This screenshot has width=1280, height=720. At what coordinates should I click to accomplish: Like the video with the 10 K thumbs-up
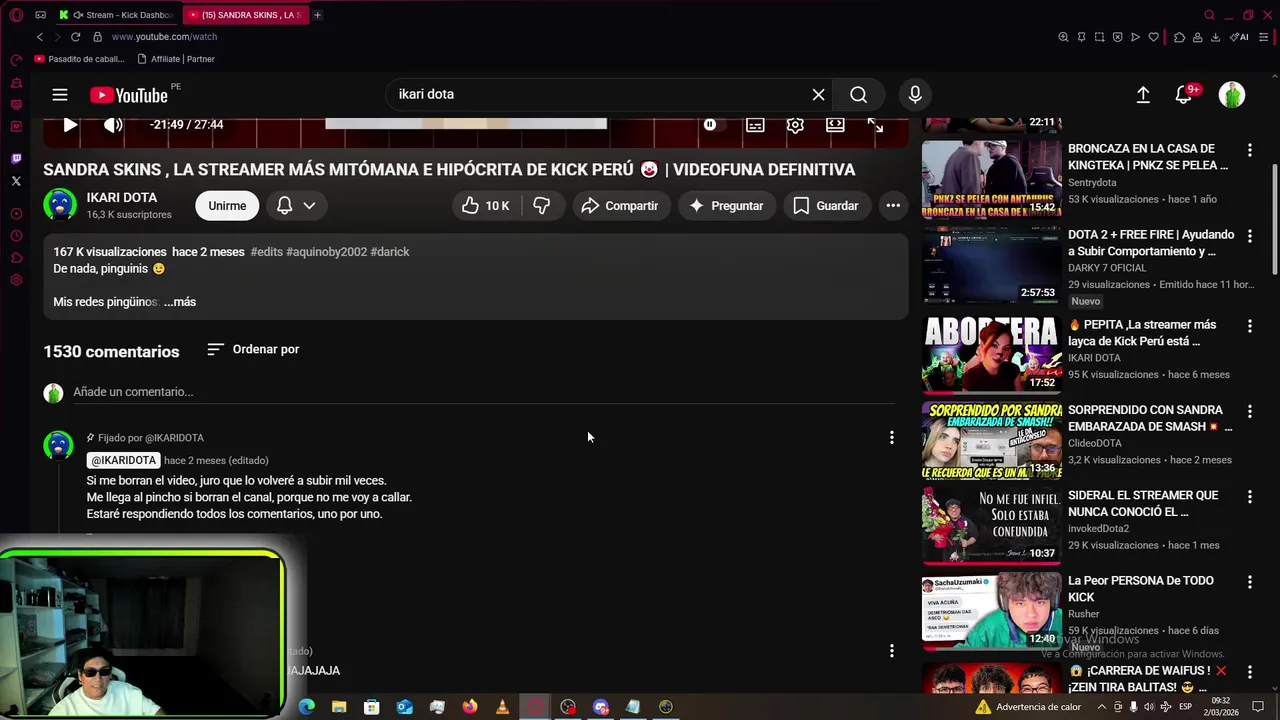(485, 206)
